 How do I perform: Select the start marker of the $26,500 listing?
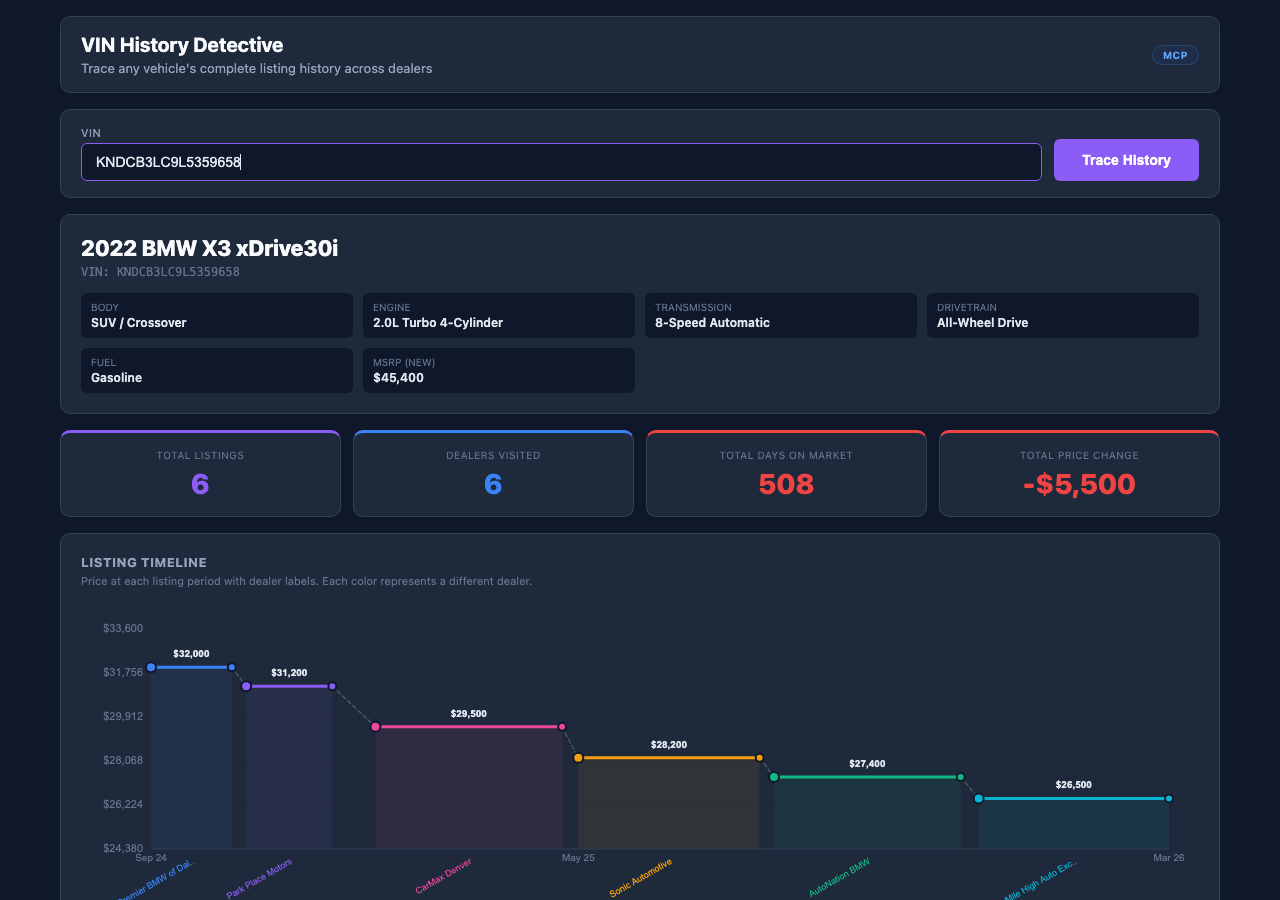click(979, 799)
